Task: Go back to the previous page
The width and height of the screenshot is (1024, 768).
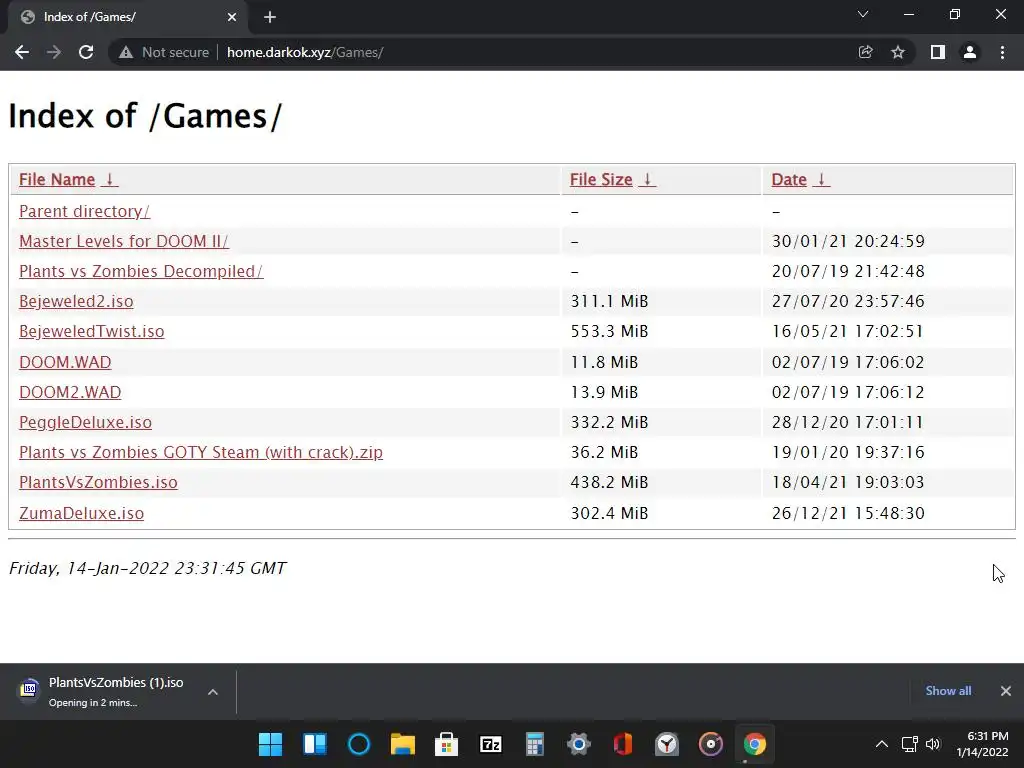Action: (22, 52)
